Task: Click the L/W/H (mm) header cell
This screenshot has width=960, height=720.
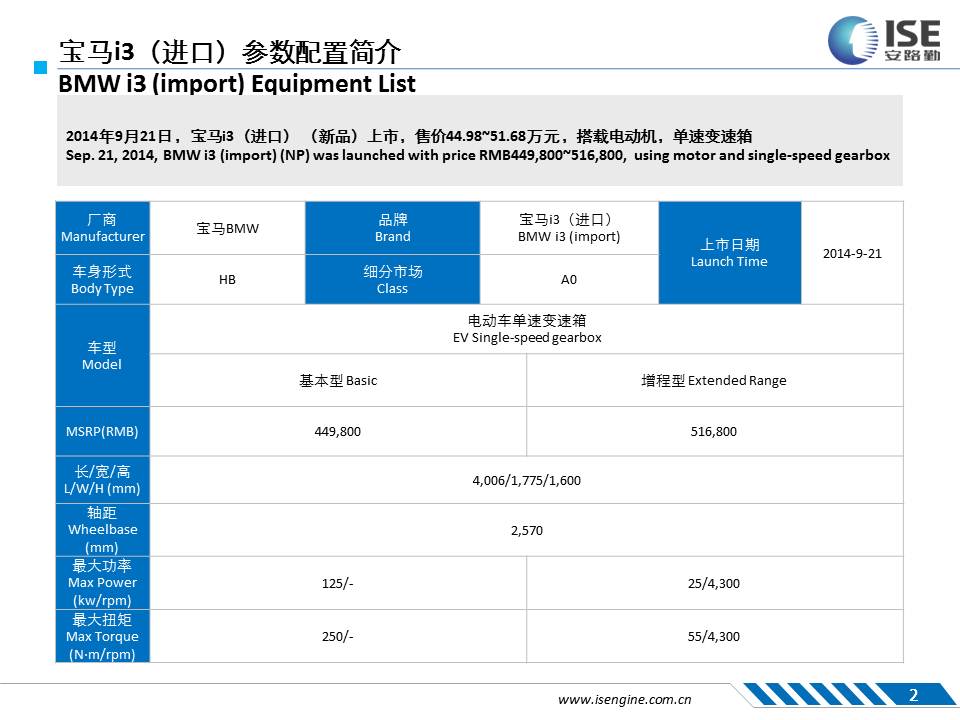Action: click(103, 480)
